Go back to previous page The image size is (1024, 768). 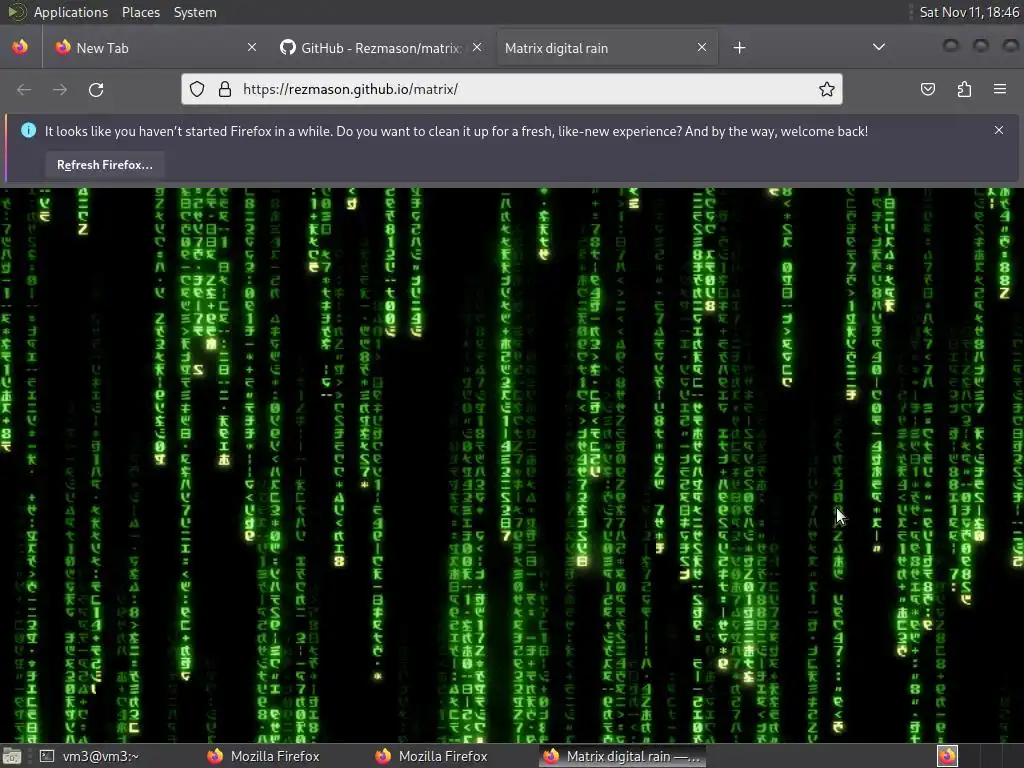[x=24, y=89]
